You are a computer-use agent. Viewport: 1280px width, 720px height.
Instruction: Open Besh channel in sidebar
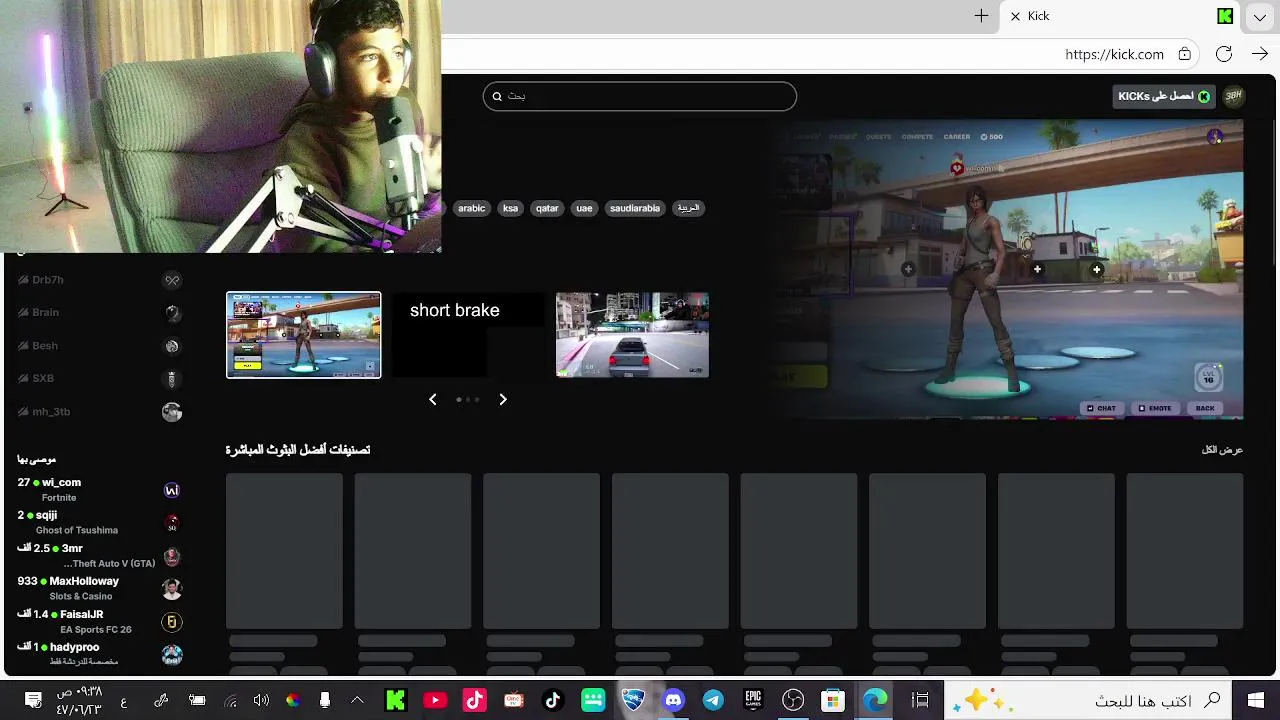100,346
